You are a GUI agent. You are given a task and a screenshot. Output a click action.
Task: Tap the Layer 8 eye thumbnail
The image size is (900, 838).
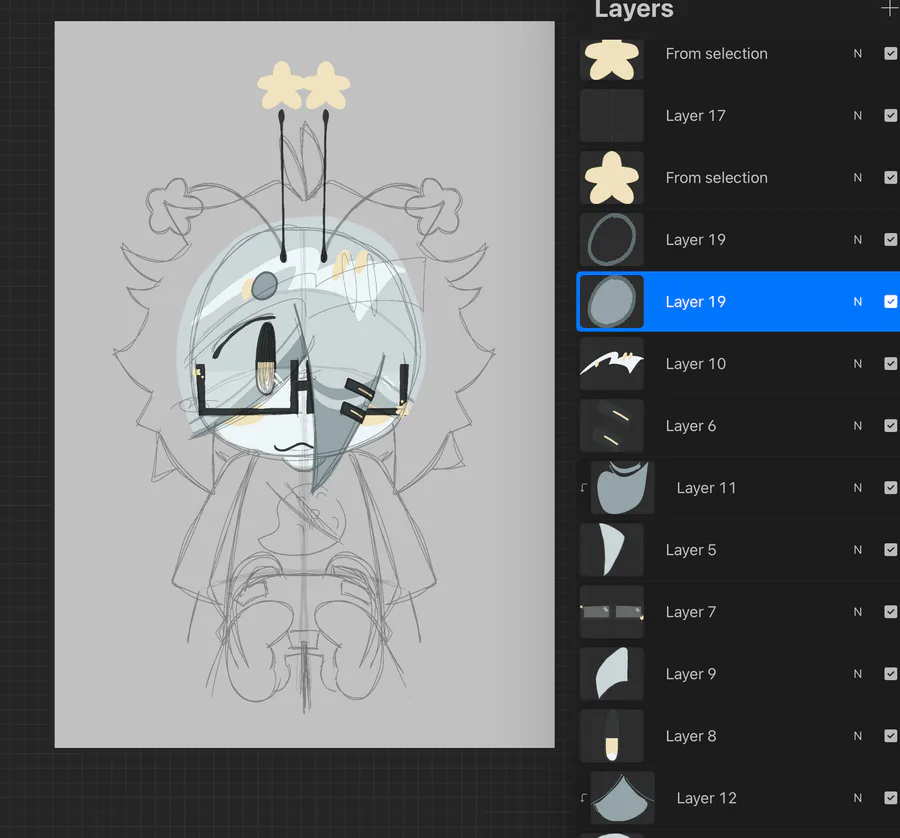tap(612, 735)
